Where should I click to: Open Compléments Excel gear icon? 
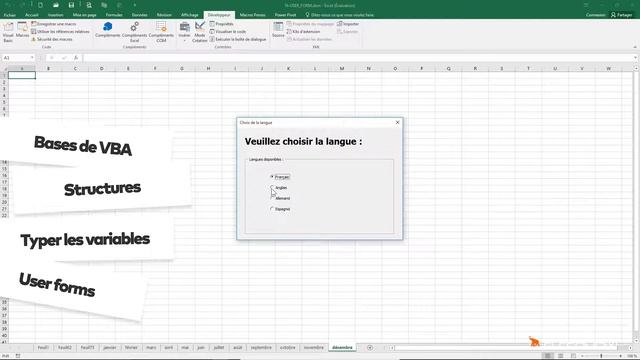(x=134, y=32)
